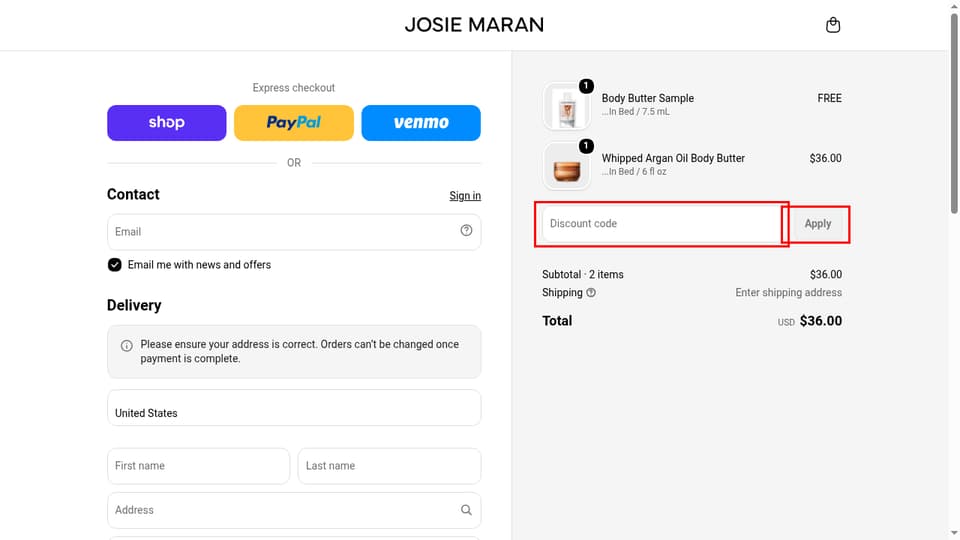This screenshot has height=540, width=960.
Task: Click the Body Butter Sample product name
Action: pos(648,98)
